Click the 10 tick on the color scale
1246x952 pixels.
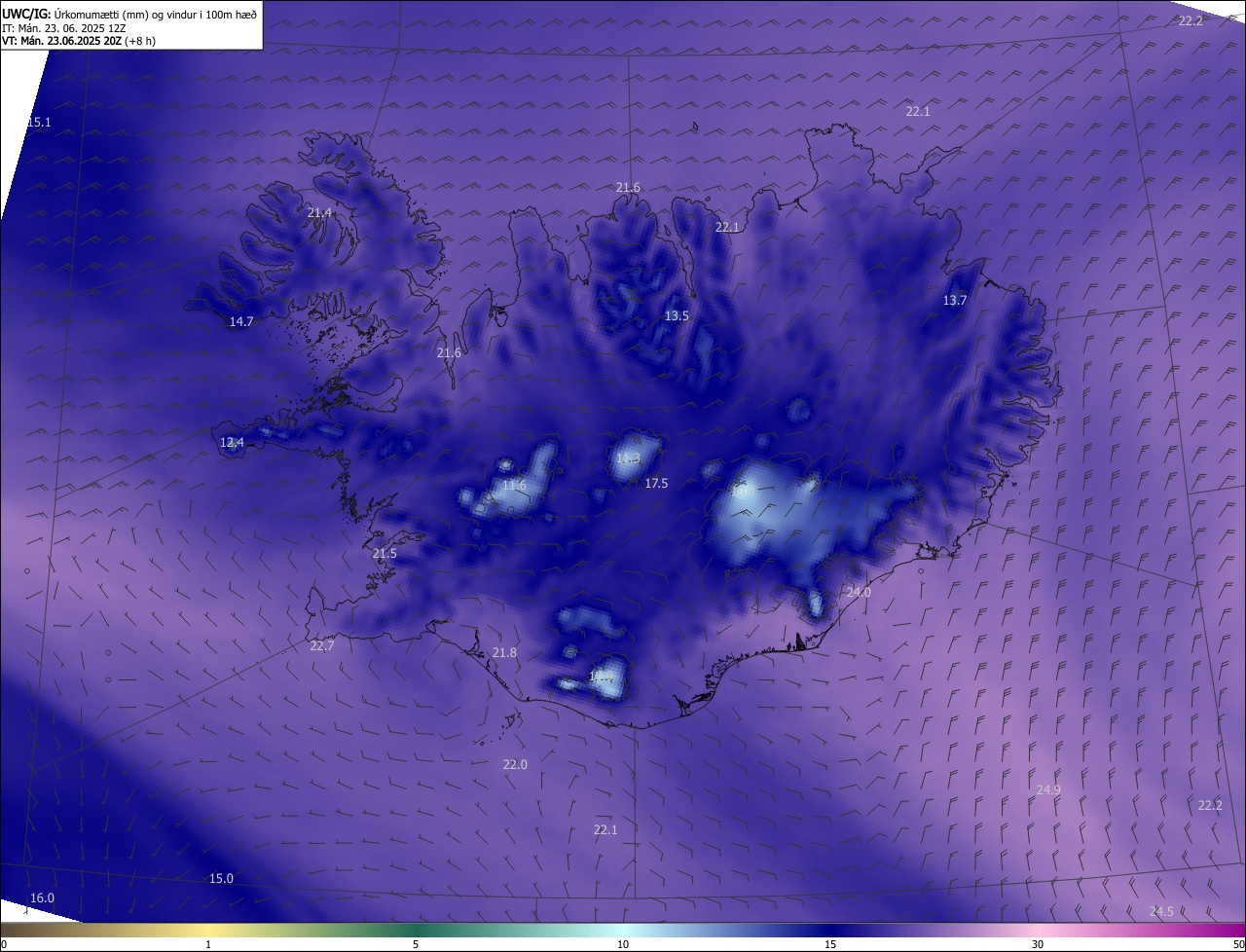pyautogui.click(x=623, y=944)
